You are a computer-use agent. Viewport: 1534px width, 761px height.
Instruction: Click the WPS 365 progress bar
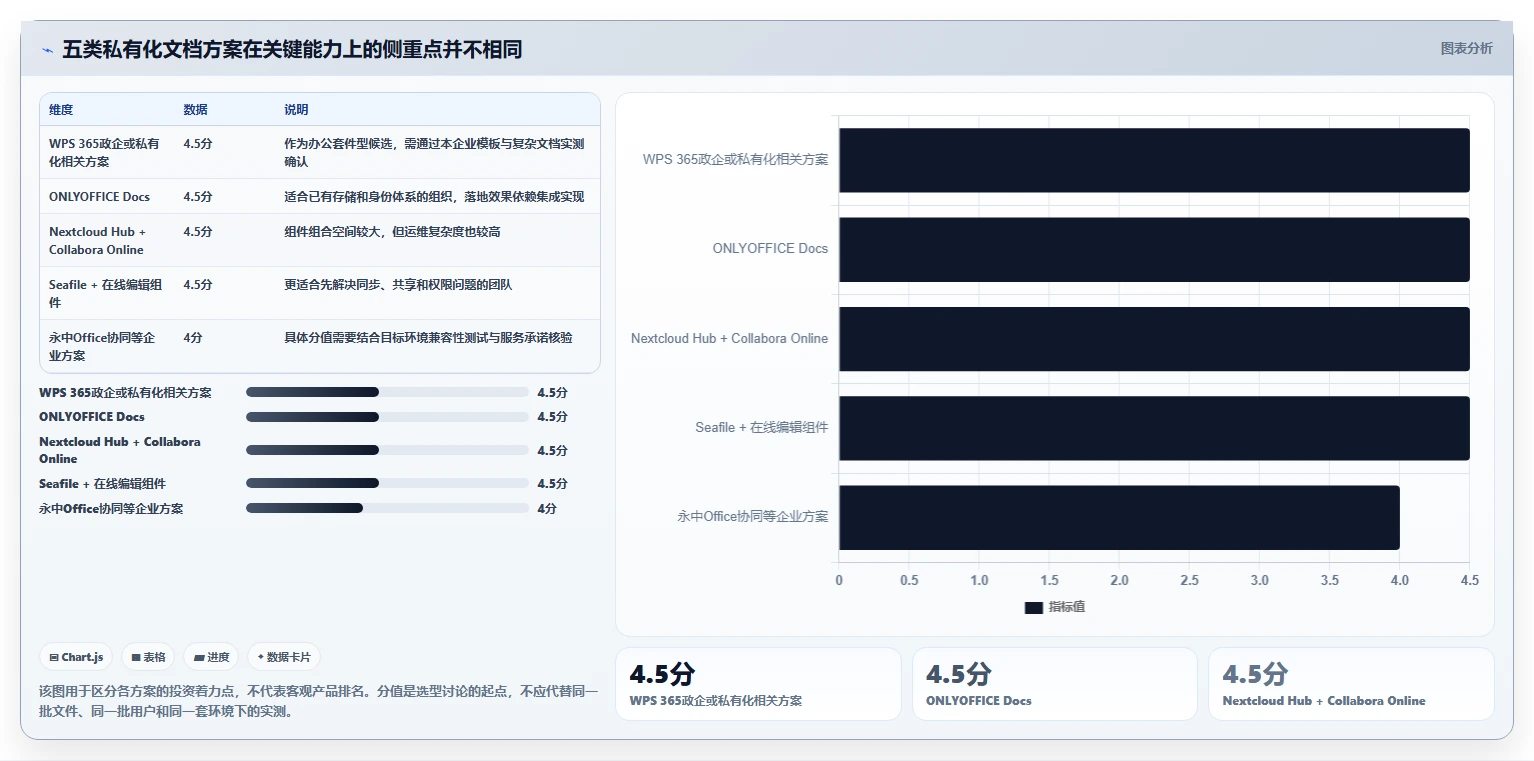tap(387, 392)
